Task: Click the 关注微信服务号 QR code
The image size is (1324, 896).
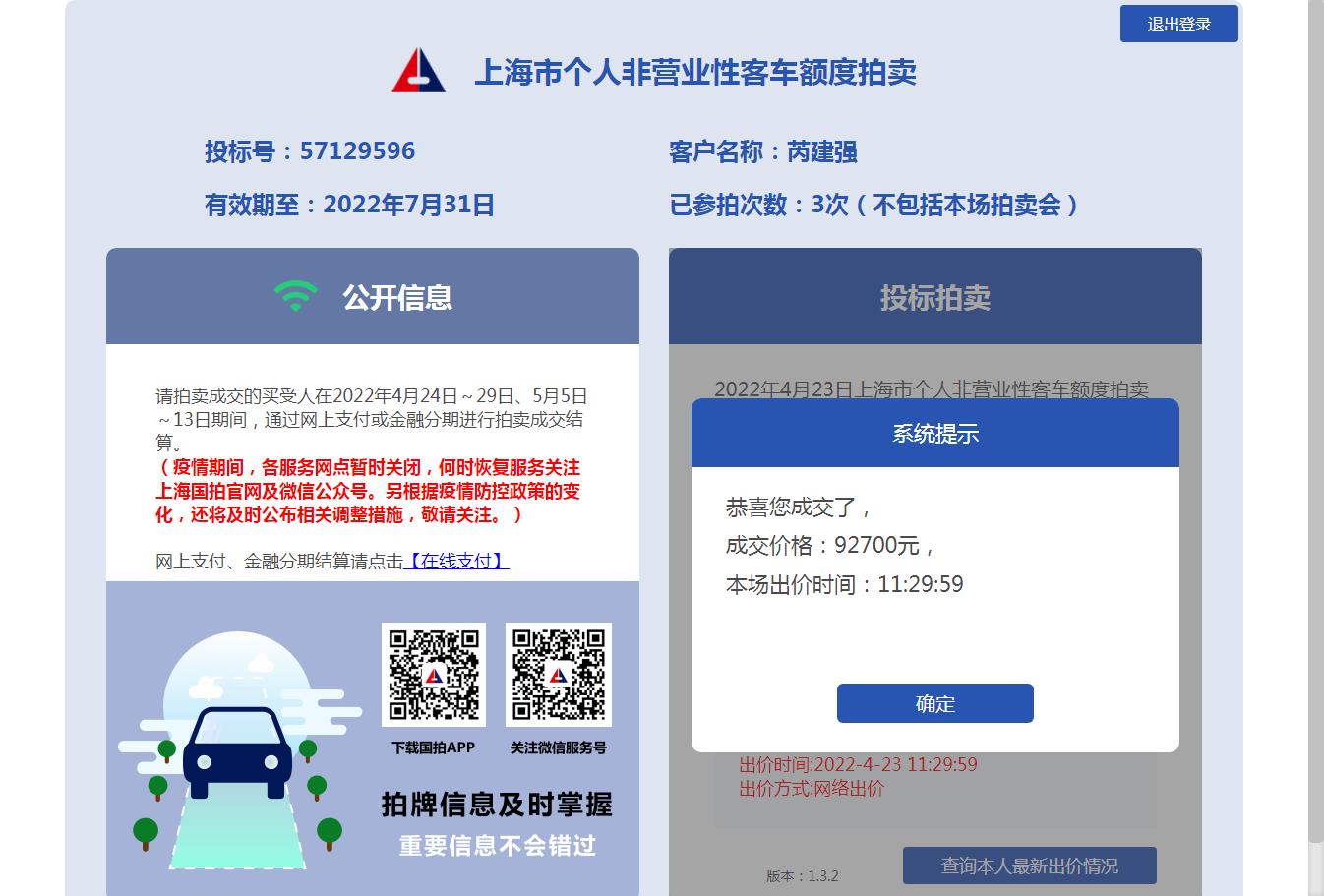Action: 558,675
